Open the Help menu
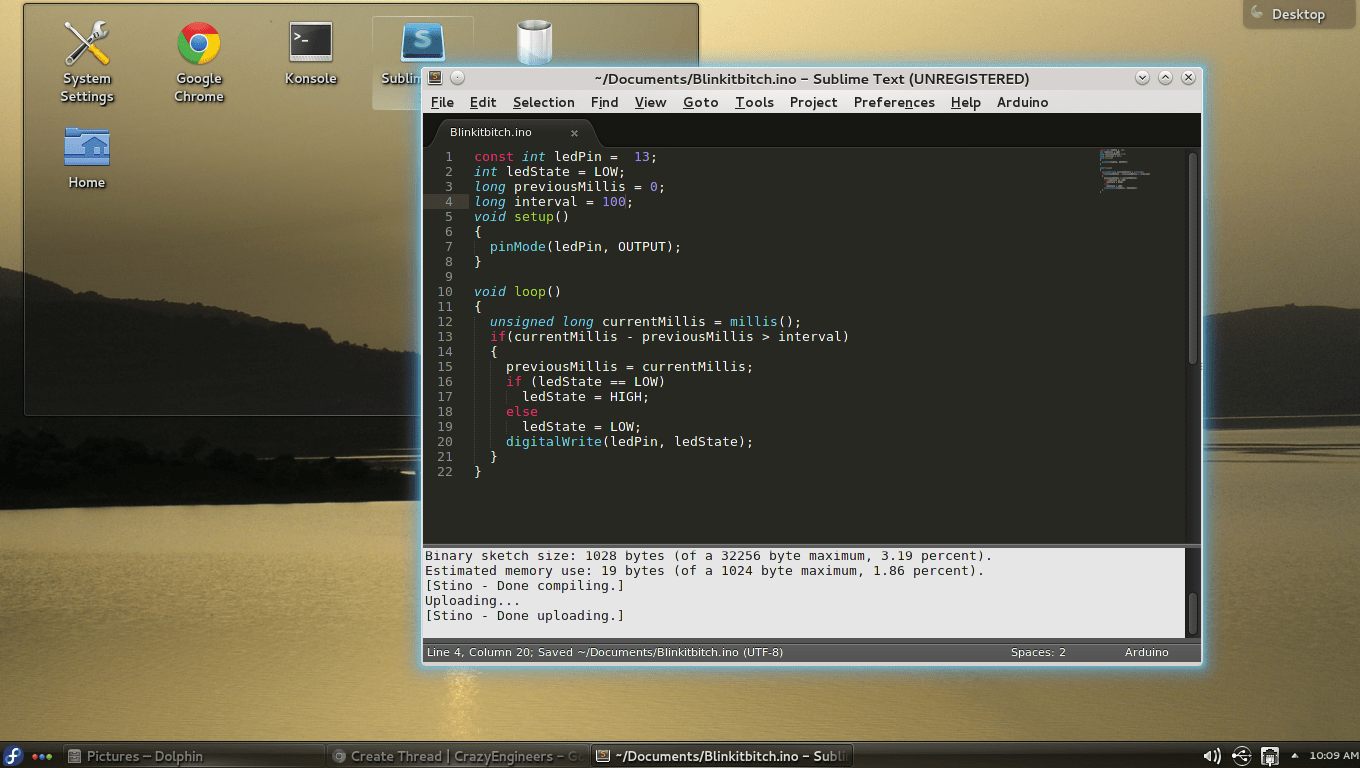 click(965, 102)
